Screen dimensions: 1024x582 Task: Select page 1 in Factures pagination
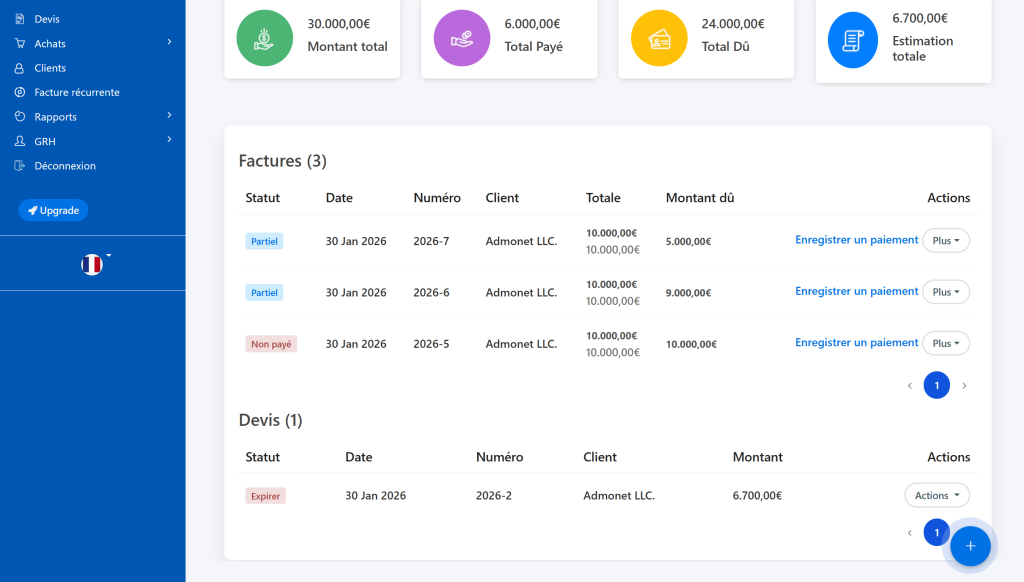pos(936,385)
